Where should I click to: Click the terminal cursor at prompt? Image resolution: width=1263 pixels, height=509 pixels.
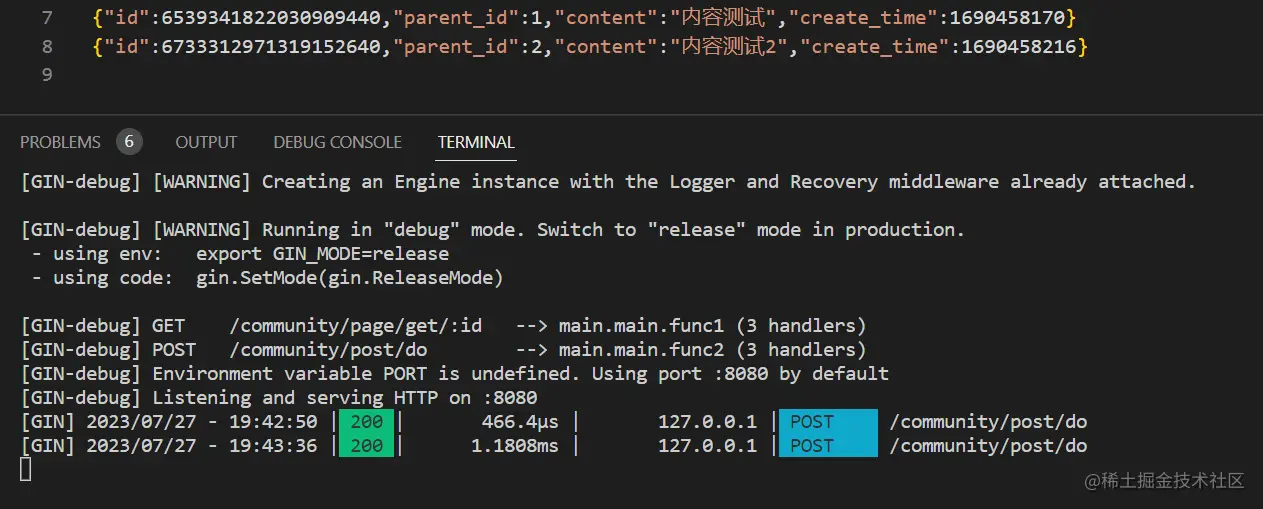(x=26, y=469)
